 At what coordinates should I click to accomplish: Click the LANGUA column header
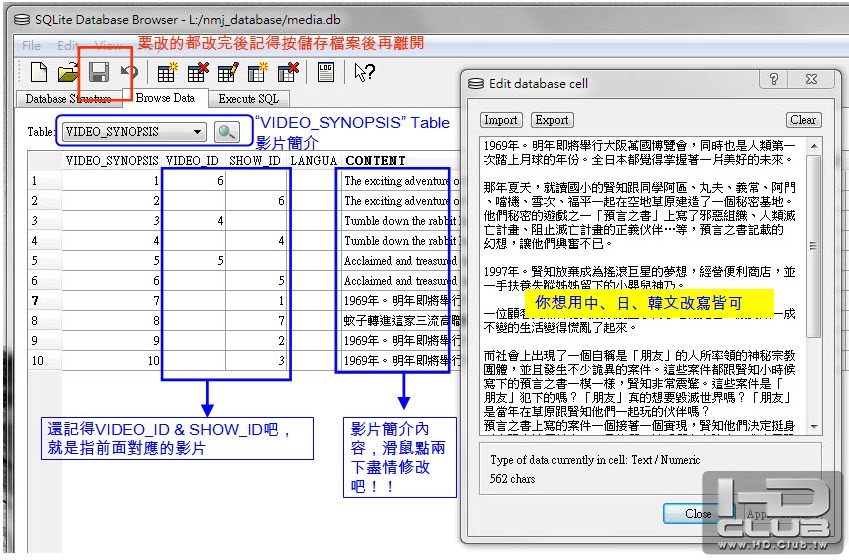coord(314,161)
